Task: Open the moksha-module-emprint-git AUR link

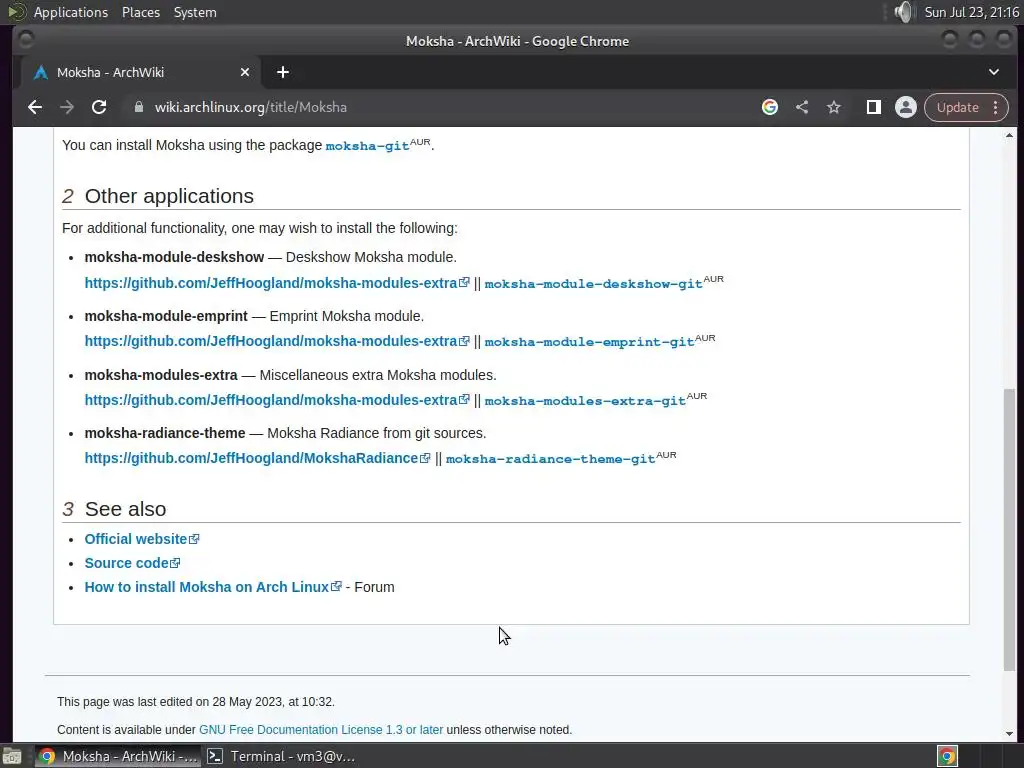Action: [x=589, y=342]
